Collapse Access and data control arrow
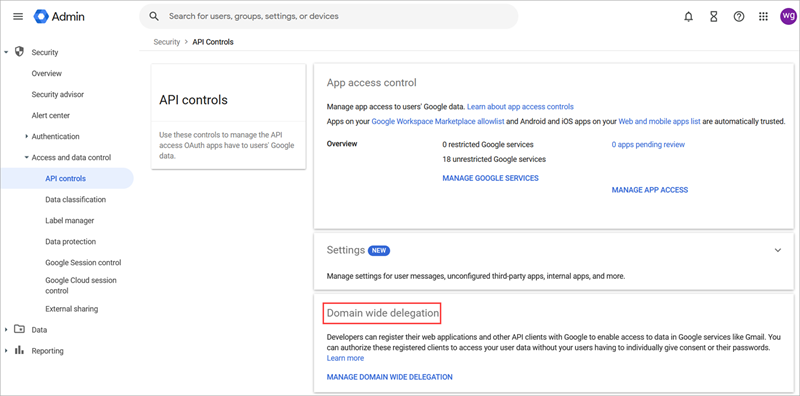 26,157
